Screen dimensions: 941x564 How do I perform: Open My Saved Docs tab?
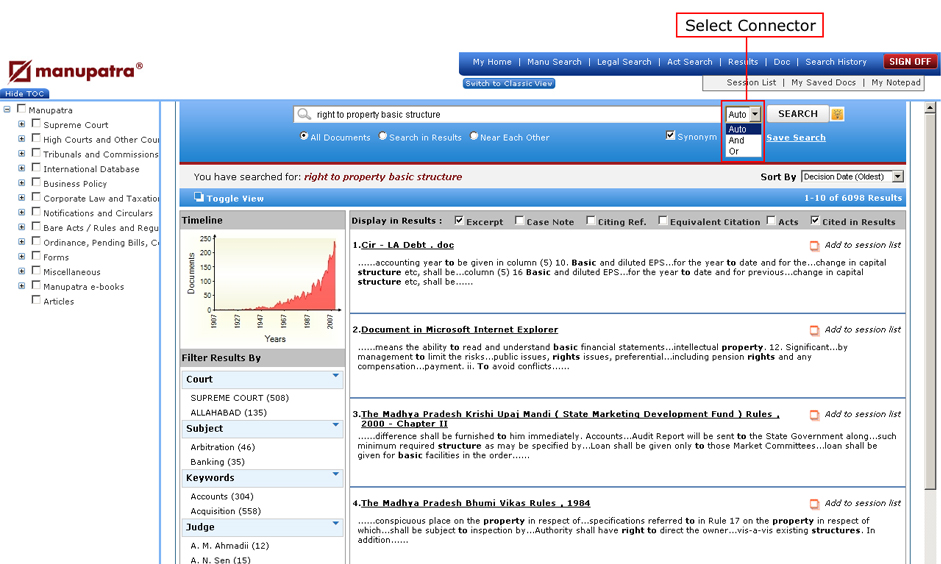(823, 83)
